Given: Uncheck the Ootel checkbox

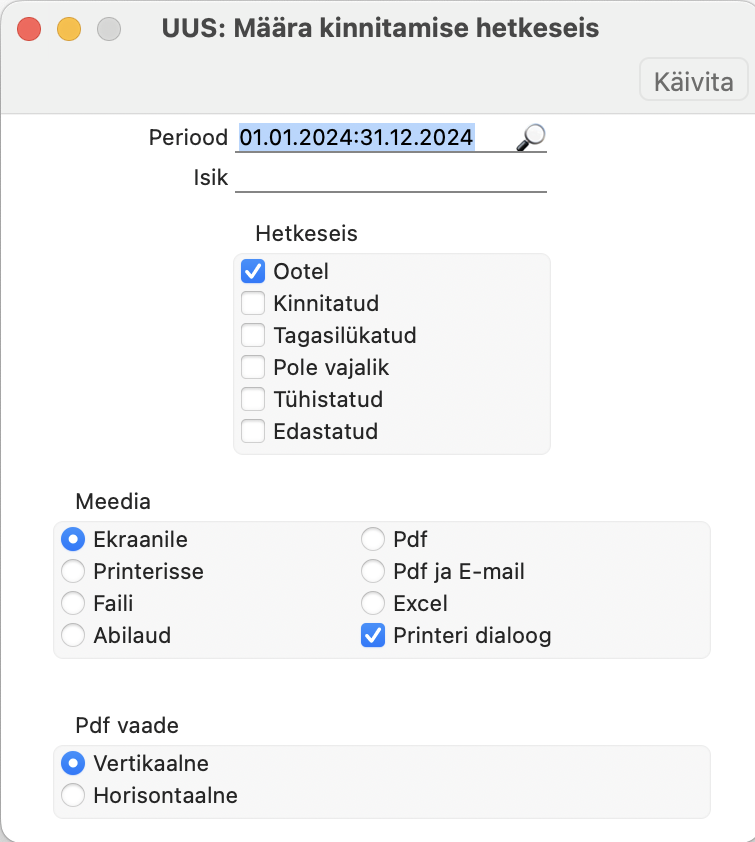Looking at the screenshot, I should click(x=253, y=271).
